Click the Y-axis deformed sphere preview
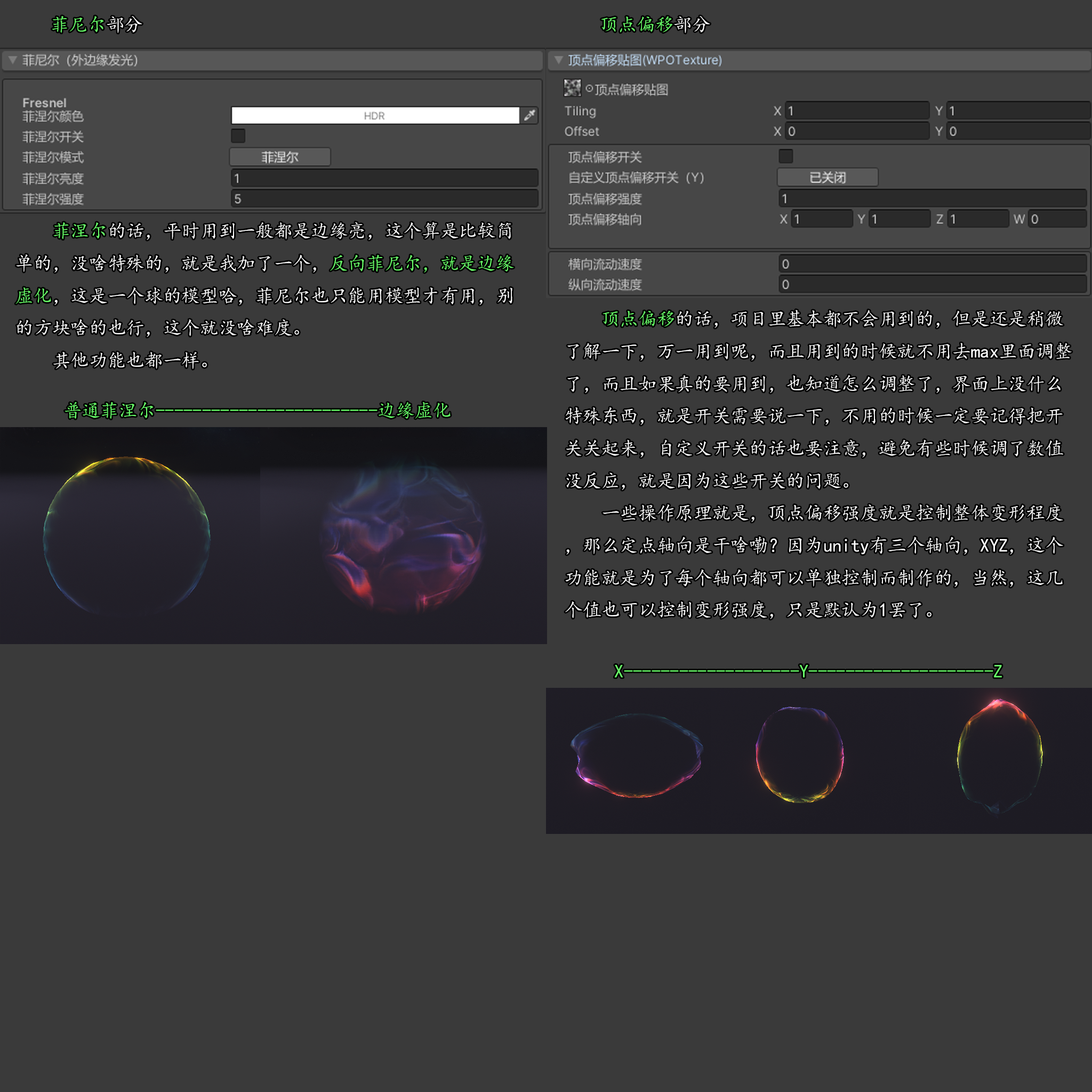This screenshot has height=1092, width=1092. [x=799, y=755]
